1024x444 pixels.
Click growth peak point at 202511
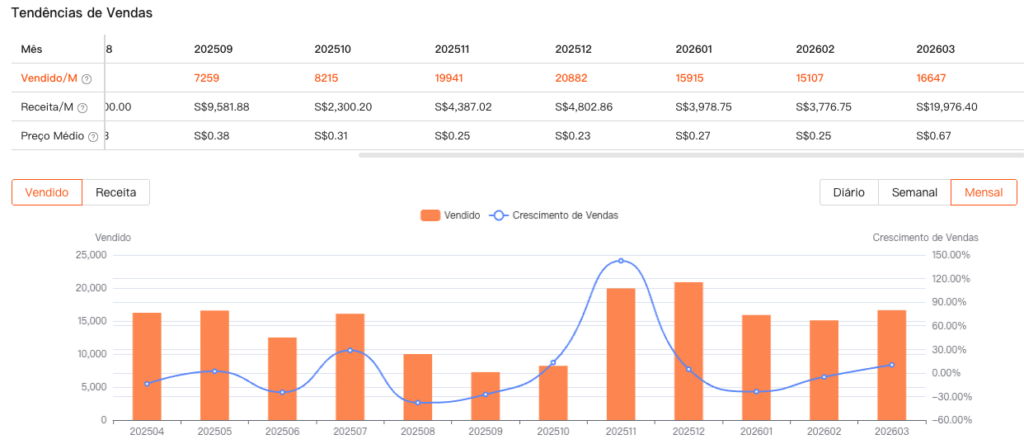(621, 261)
